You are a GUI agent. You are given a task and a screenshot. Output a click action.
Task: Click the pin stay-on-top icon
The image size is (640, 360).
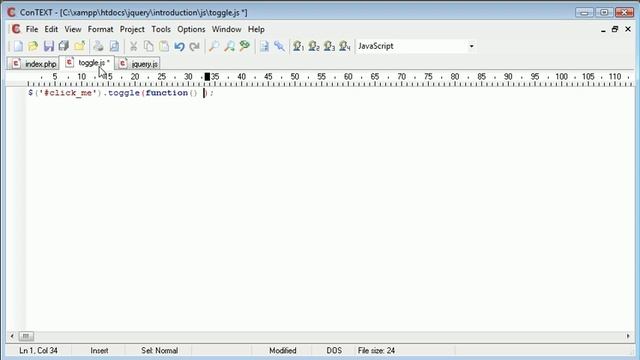click(280, 46)
